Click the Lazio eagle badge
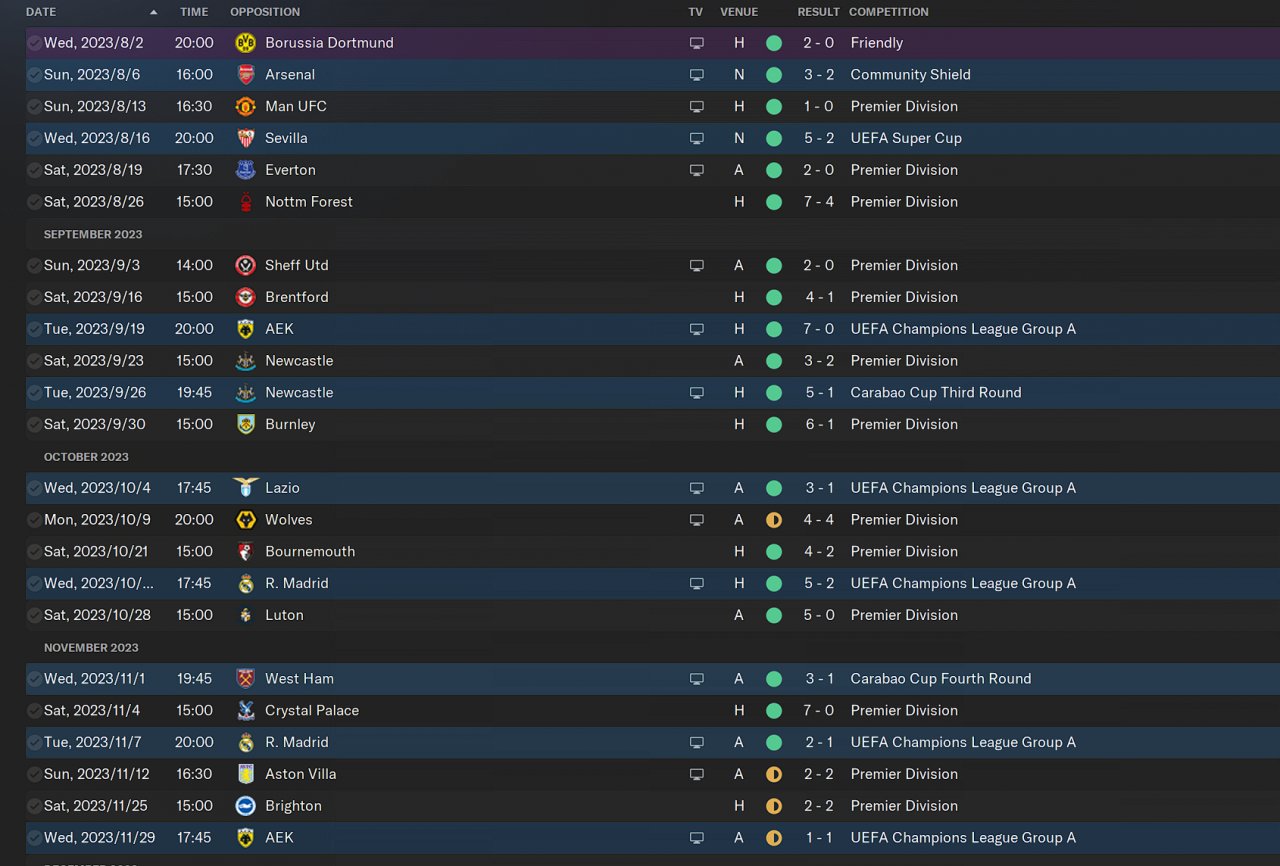The width and height of the screenshot is (1280, 866). coord(245,488)
